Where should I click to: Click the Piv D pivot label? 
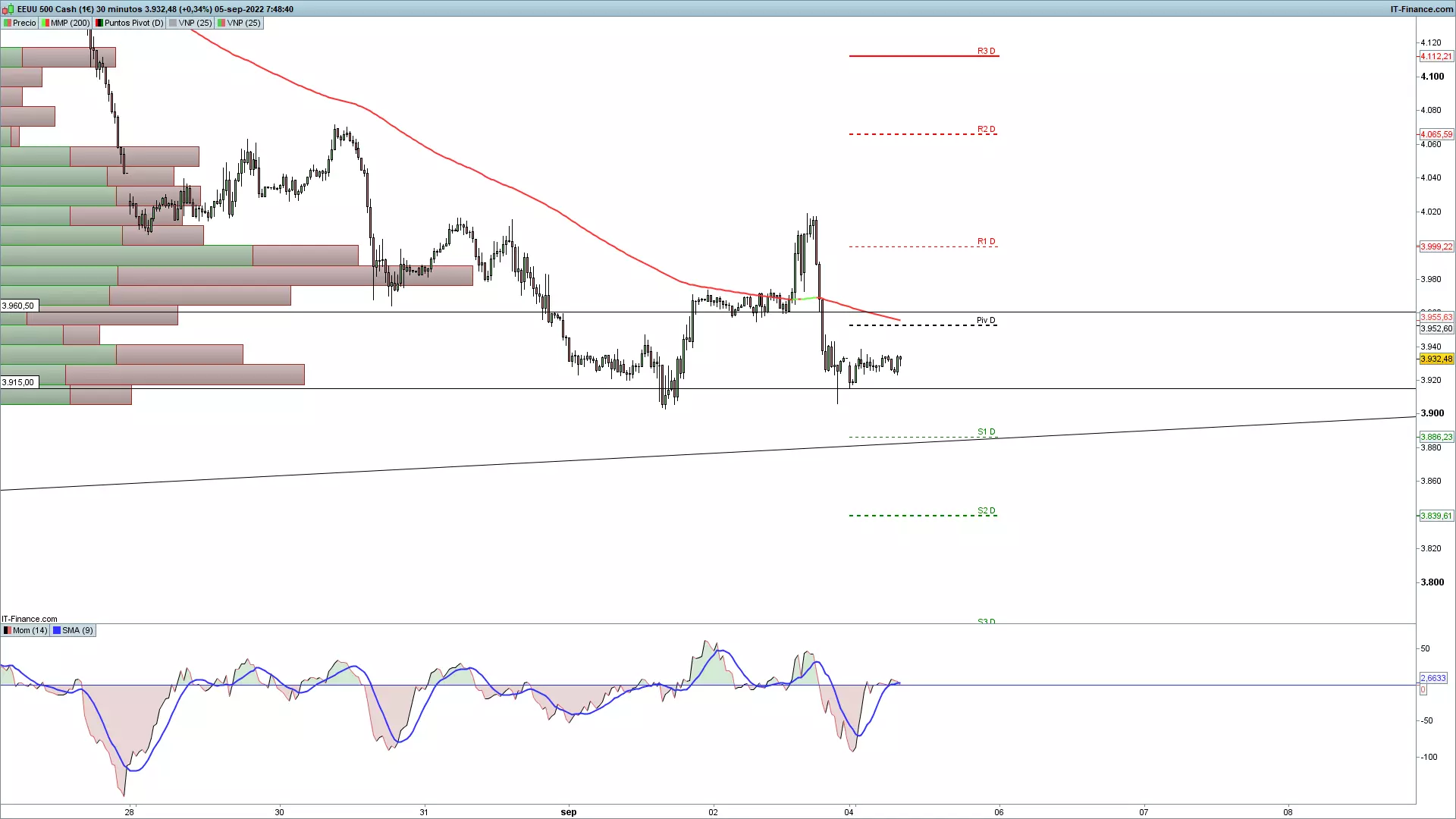[x=986, y=320]
